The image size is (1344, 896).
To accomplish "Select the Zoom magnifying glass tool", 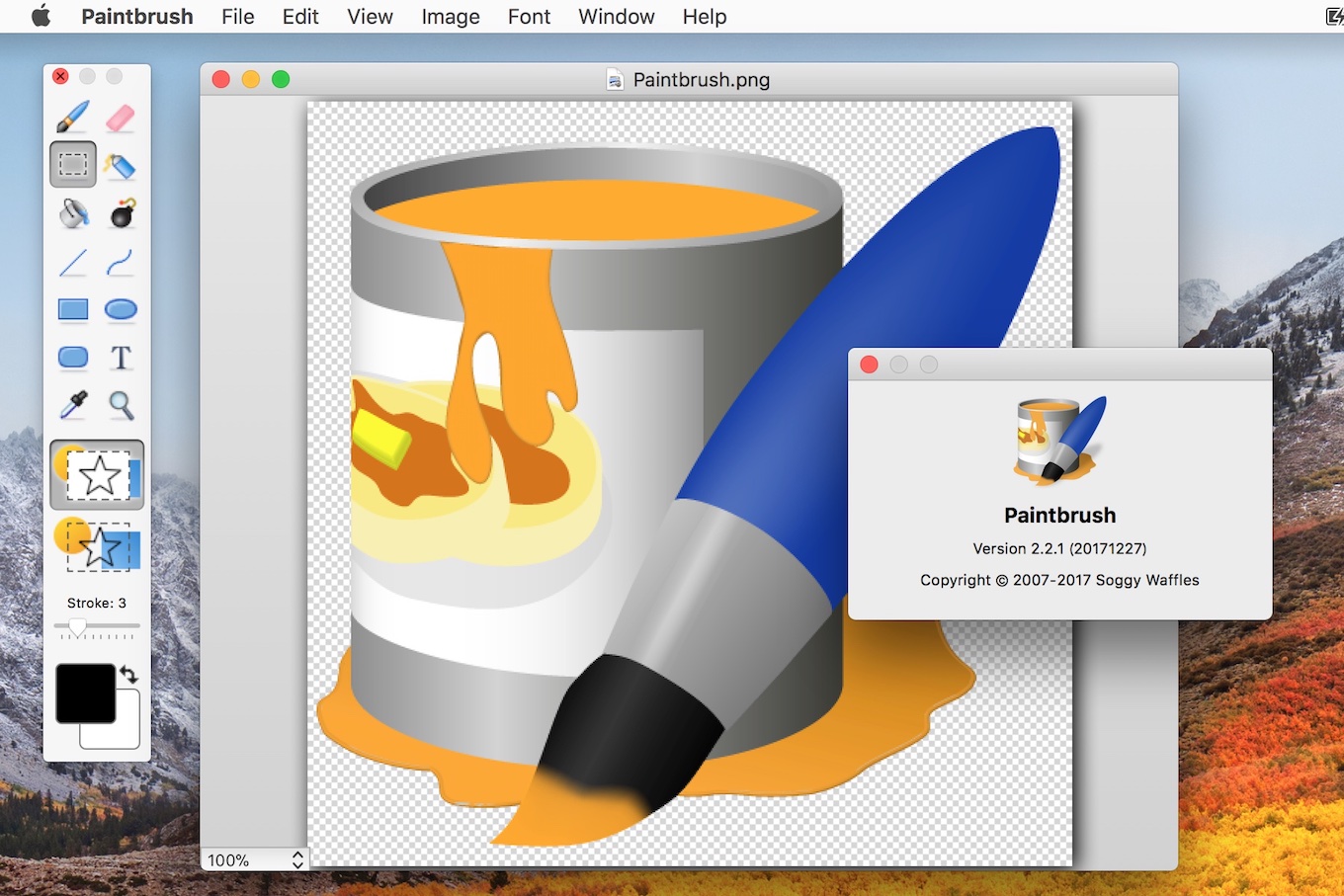I will coord(121,405).
